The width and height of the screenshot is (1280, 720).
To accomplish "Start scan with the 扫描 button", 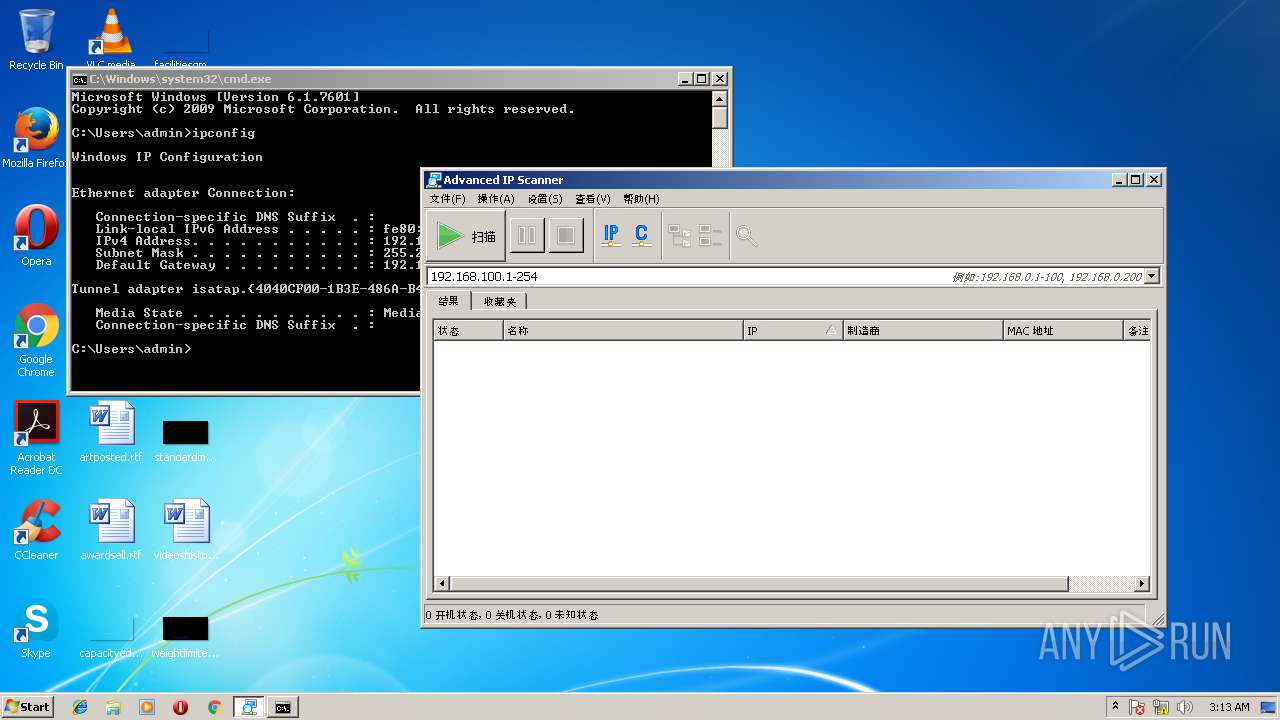I will coord(467,236).
